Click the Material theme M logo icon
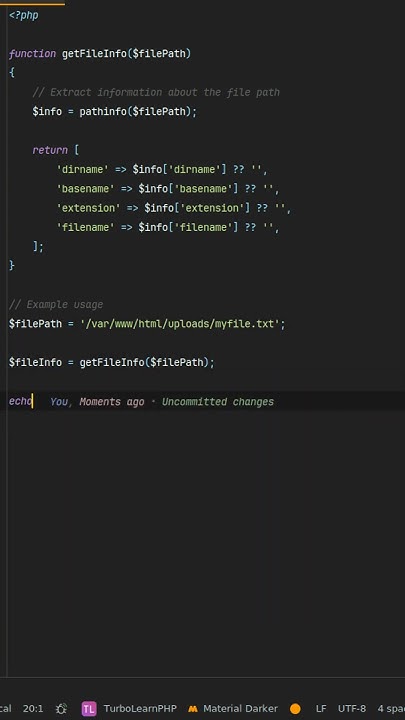 coord(193,709)
